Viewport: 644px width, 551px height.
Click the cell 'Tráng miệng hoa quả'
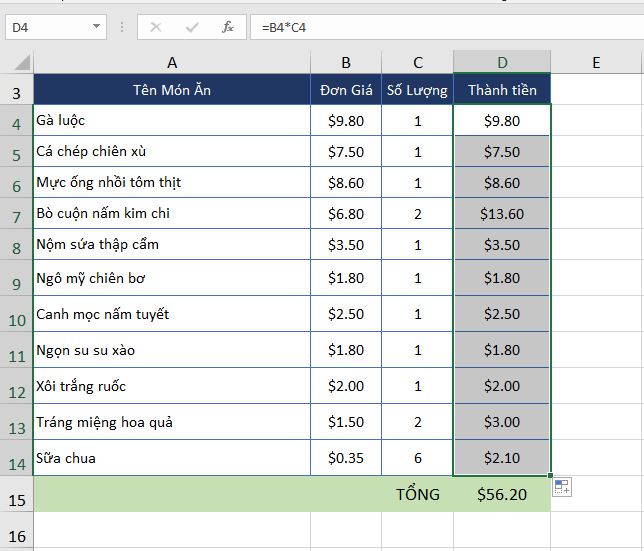[172, 422]
